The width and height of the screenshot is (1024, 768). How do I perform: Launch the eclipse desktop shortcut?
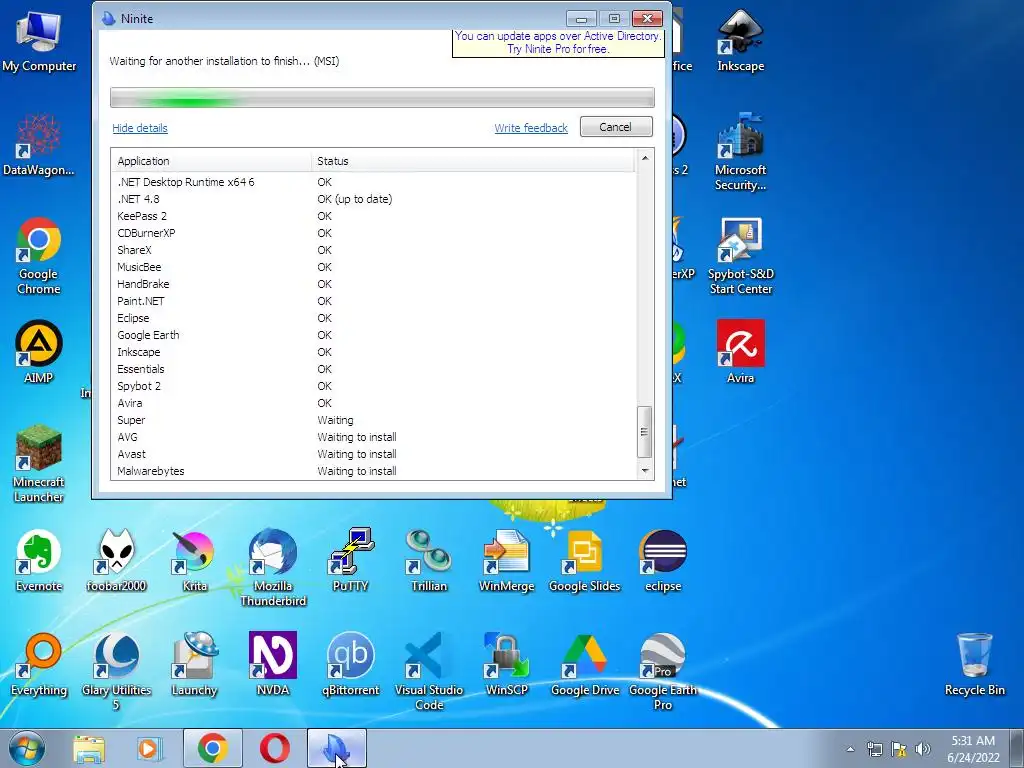coord(663,560)
